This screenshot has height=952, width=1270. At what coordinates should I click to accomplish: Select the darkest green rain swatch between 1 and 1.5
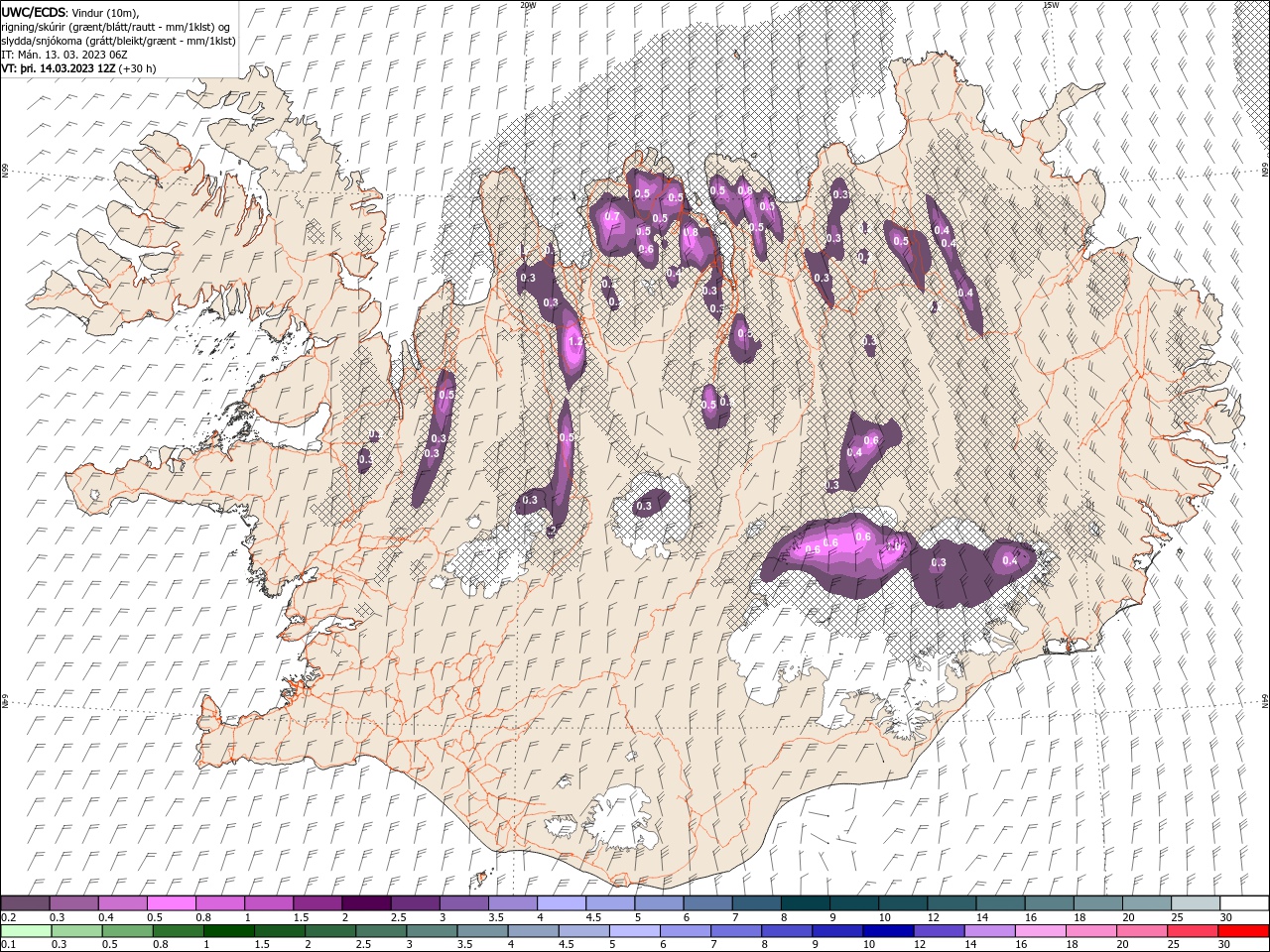[229, 931]
